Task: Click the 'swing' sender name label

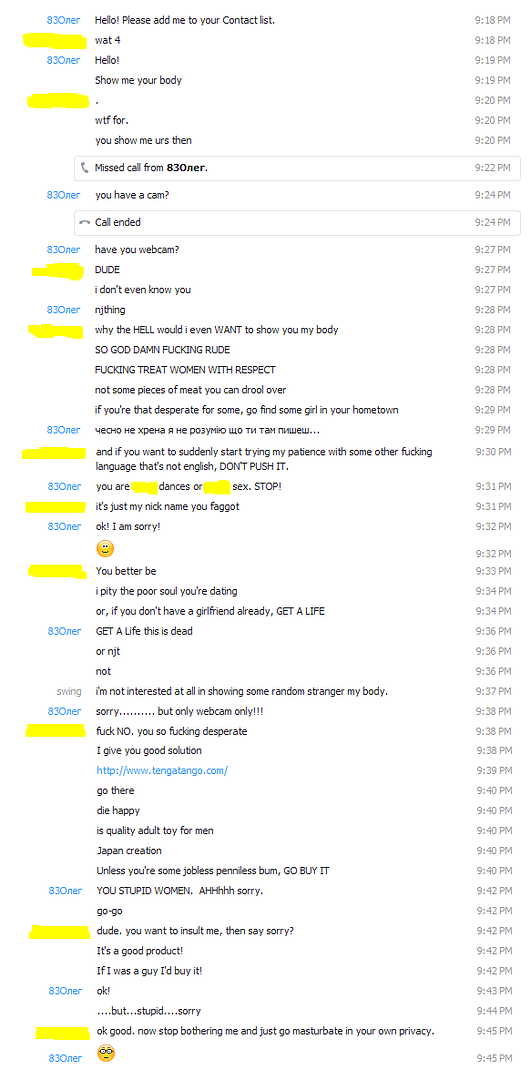Action: click(x=69, y=691)
